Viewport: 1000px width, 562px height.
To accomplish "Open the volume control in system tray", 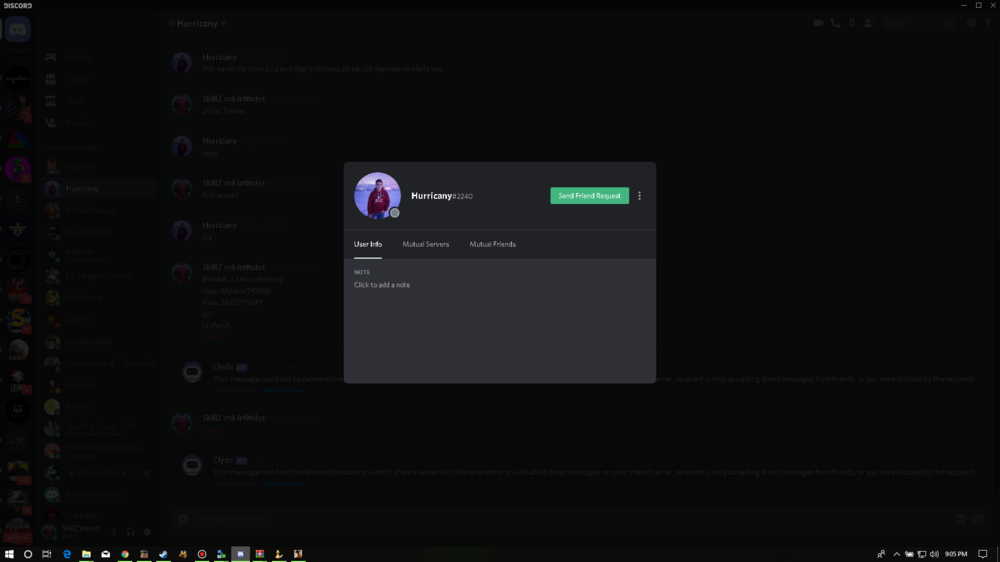I will click(x=934, y=554).
